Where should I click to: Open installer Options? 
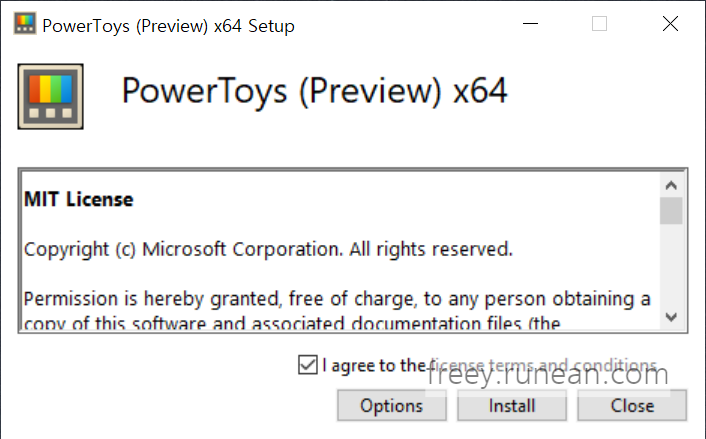pos(392,406)
